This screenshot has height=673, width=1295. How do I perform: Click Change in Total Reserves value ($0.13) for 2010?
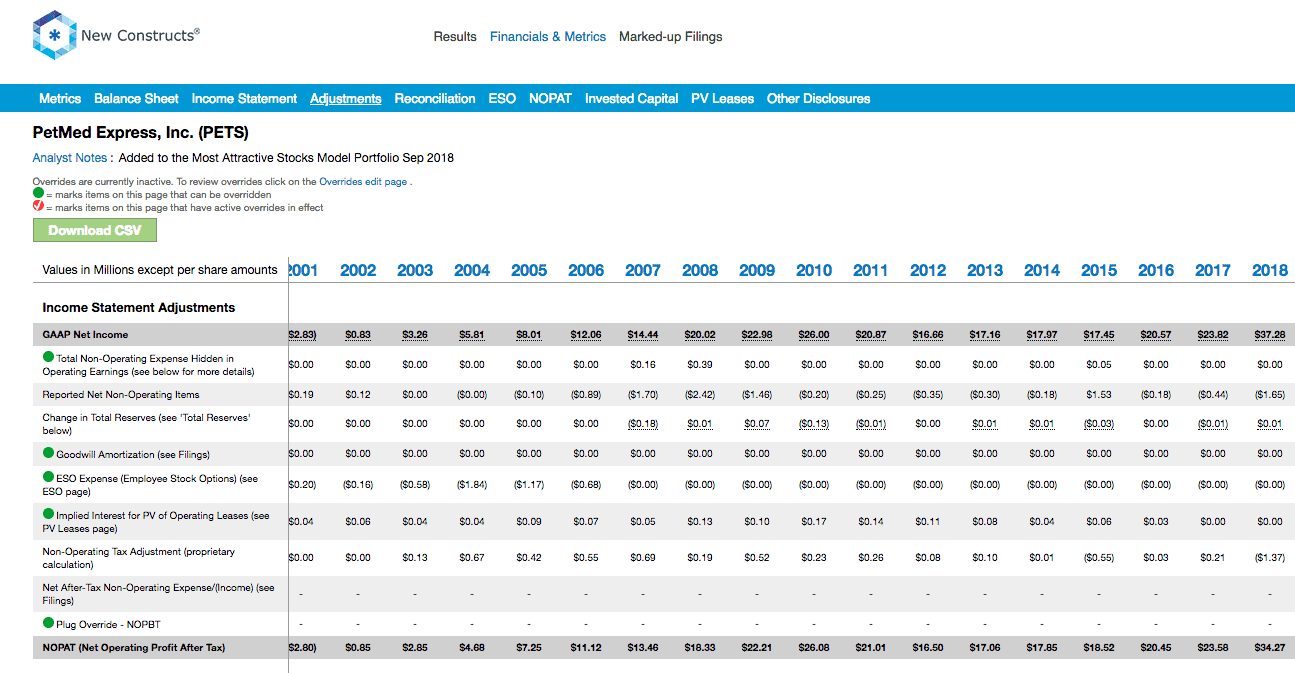pos(814,424)
